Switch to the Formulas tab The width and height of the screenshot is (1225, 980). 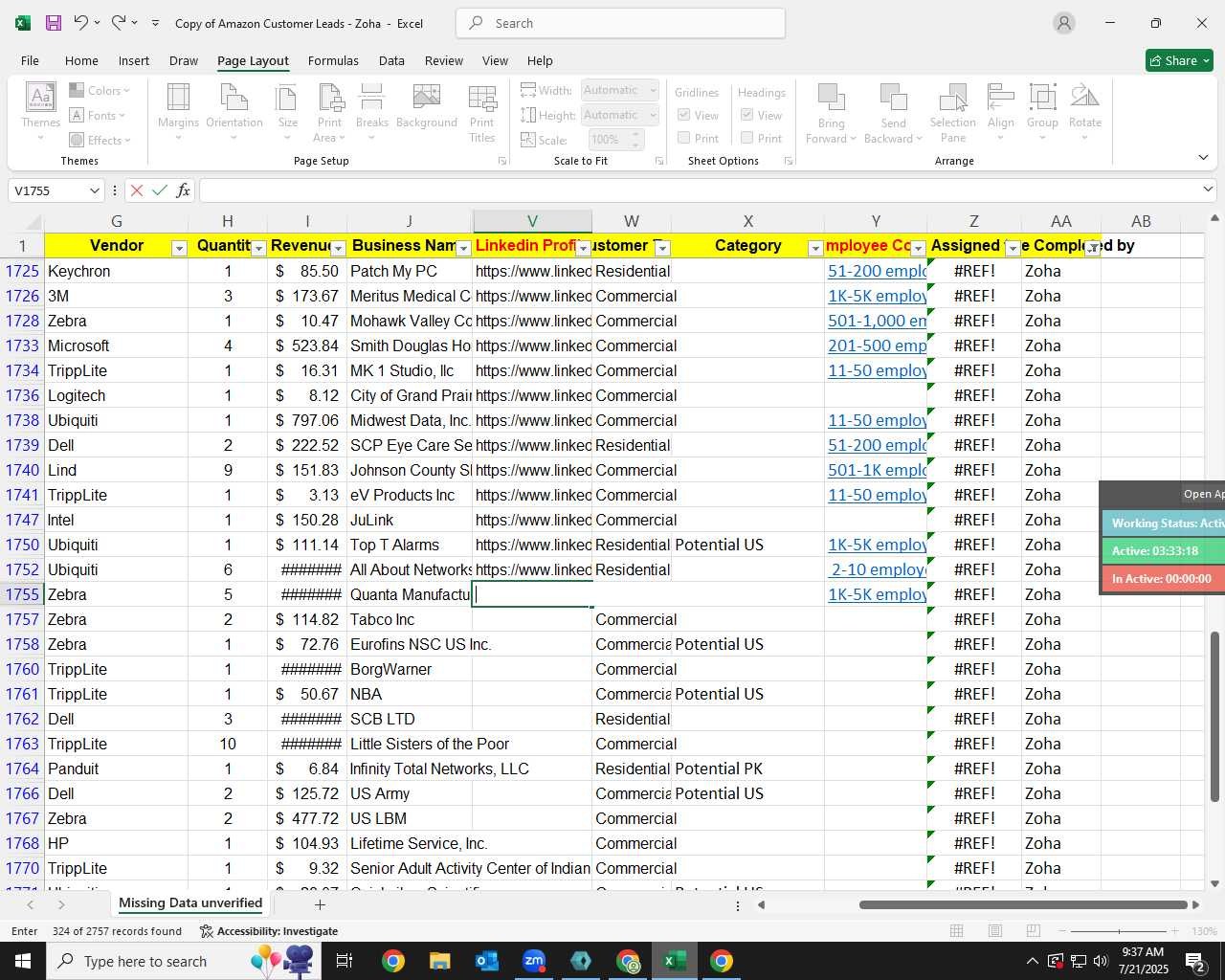333,60
